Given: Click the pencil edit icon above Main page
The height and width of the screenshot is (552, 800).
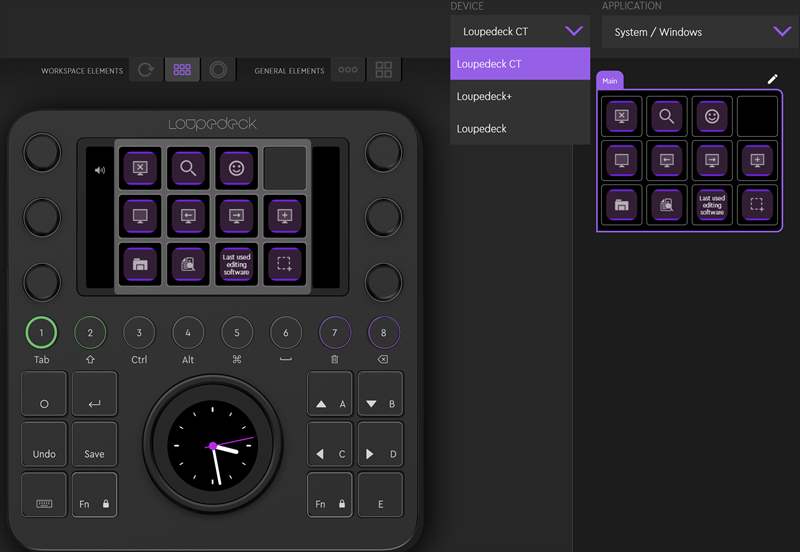Looking at the screenshot, I should (x=772, y=79).
